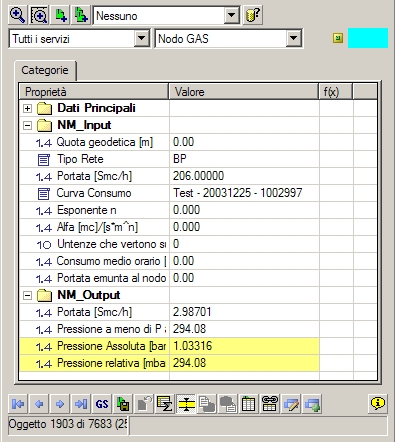Viewport: 395px width, 442px height.
Task: Select the NM_Output folder label
Action: [x=89, y=295]
